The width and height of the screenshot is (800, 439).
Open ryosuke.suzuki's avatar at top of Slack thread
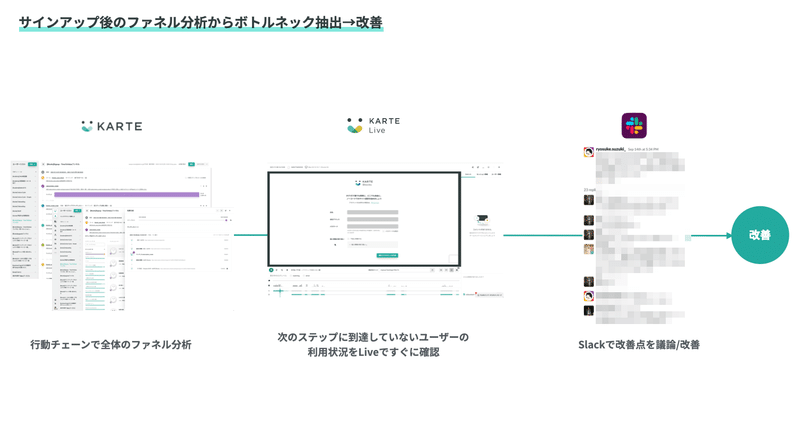[x=588, y=152]
